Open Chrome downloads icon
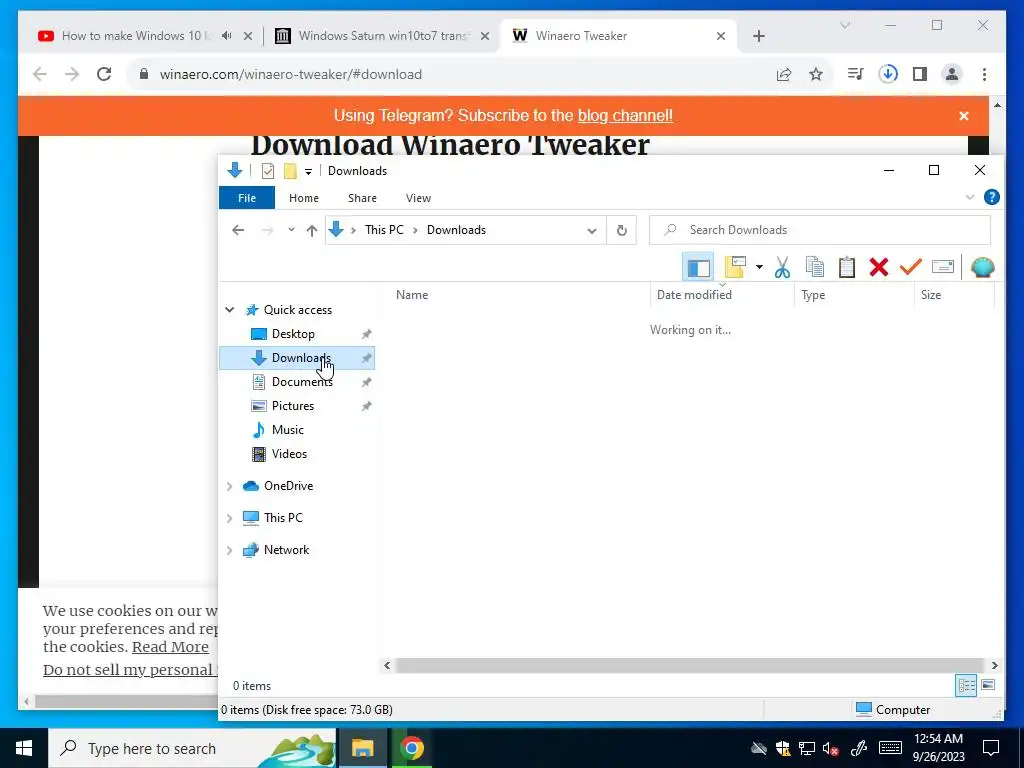Screen dimensions: 1024x768 pos(888,74)
